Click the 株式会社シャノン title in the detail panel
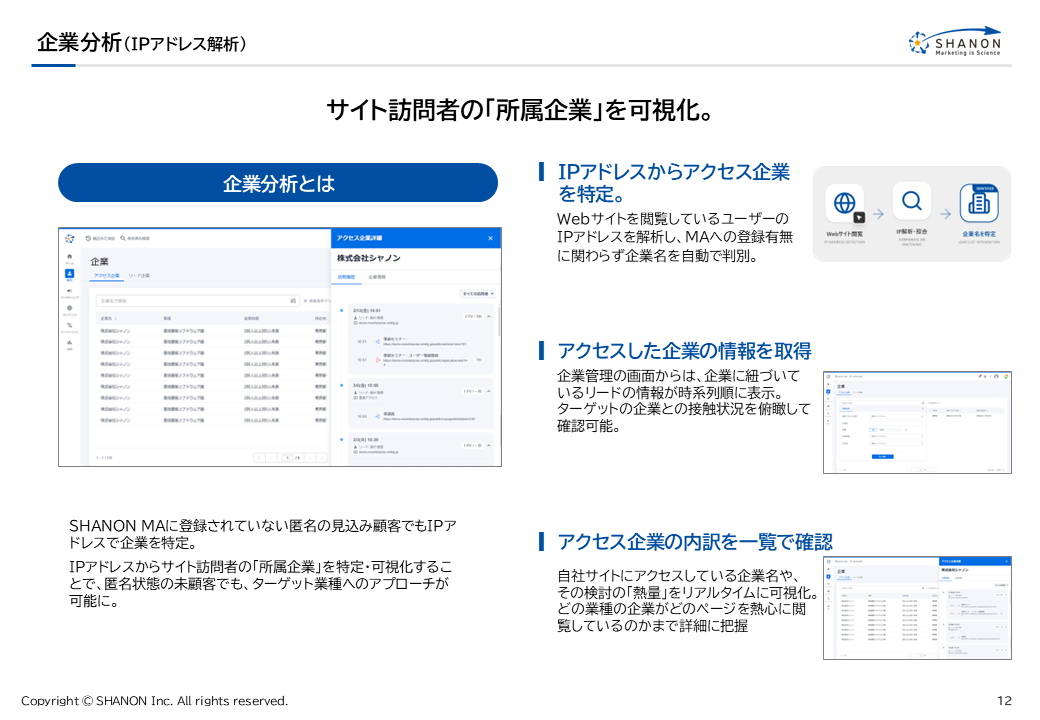This screenshot has width=1040, height=720. point(368,258)
